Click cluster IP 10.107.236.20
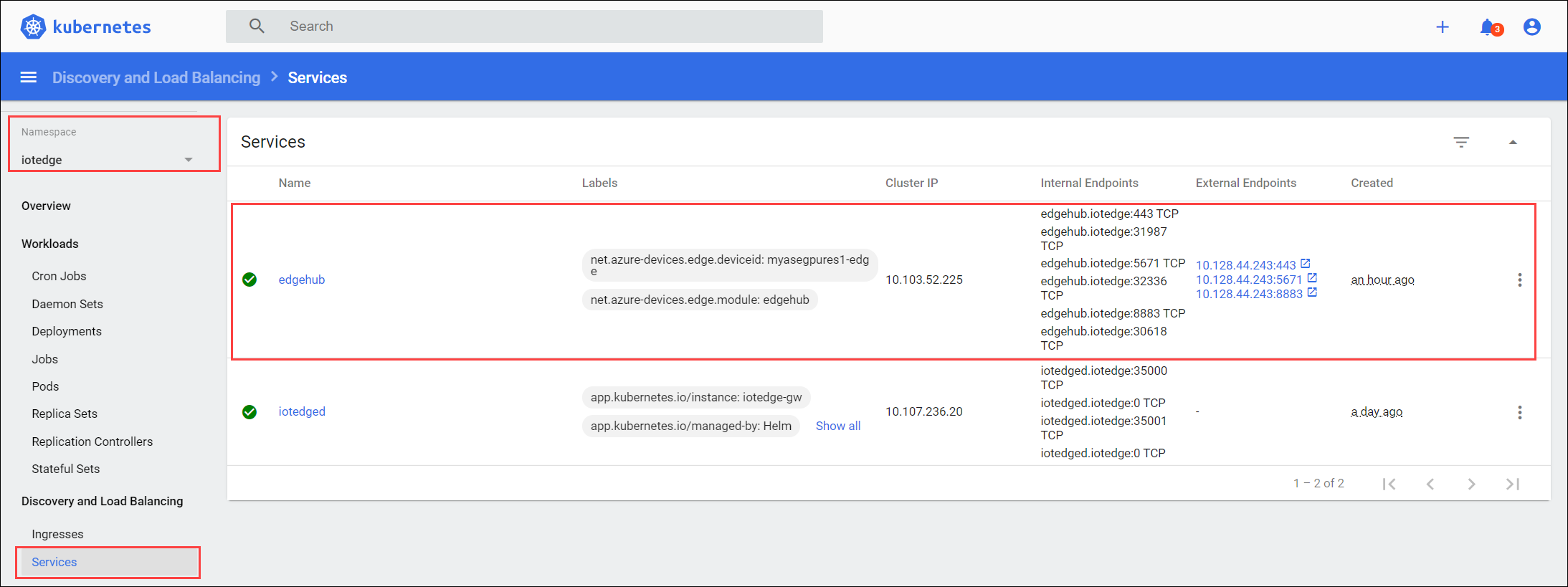 tap(924, 411)
